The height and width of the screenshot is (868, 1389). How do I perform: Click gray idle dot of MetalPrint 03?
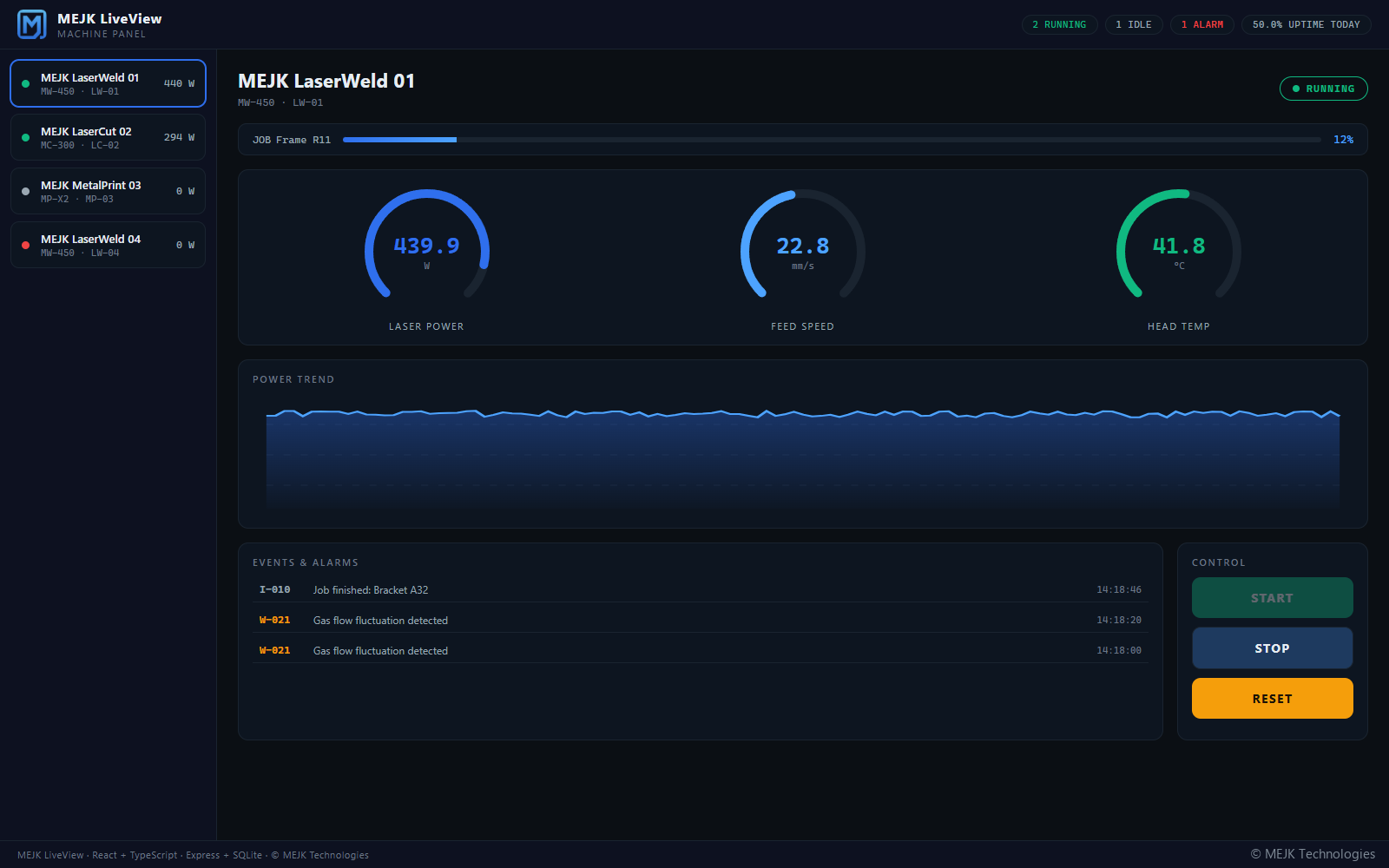coord(25,191)
